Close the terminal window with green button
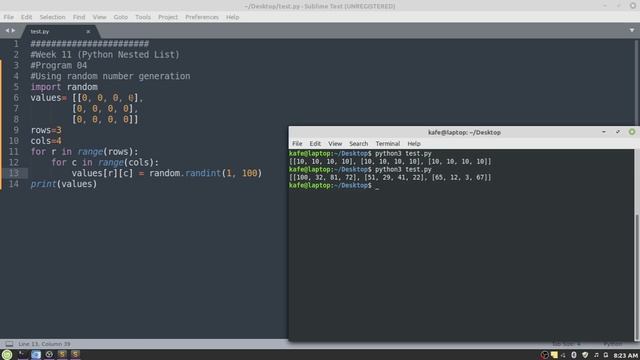Image resolution: width=640 pixels, height=360 pixels. tap(632, 132)
